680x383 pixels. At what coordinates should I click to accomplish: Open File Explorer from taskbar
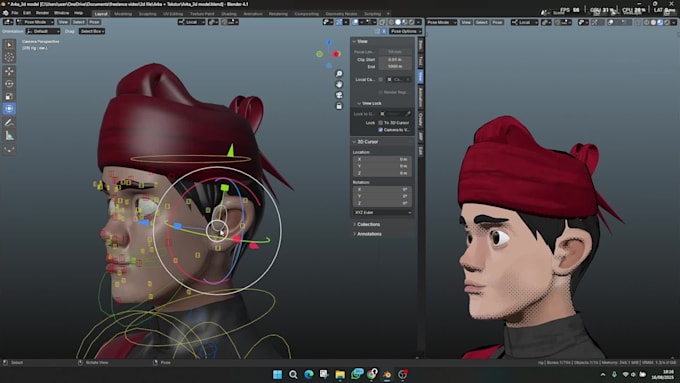[x=340, y=374]
